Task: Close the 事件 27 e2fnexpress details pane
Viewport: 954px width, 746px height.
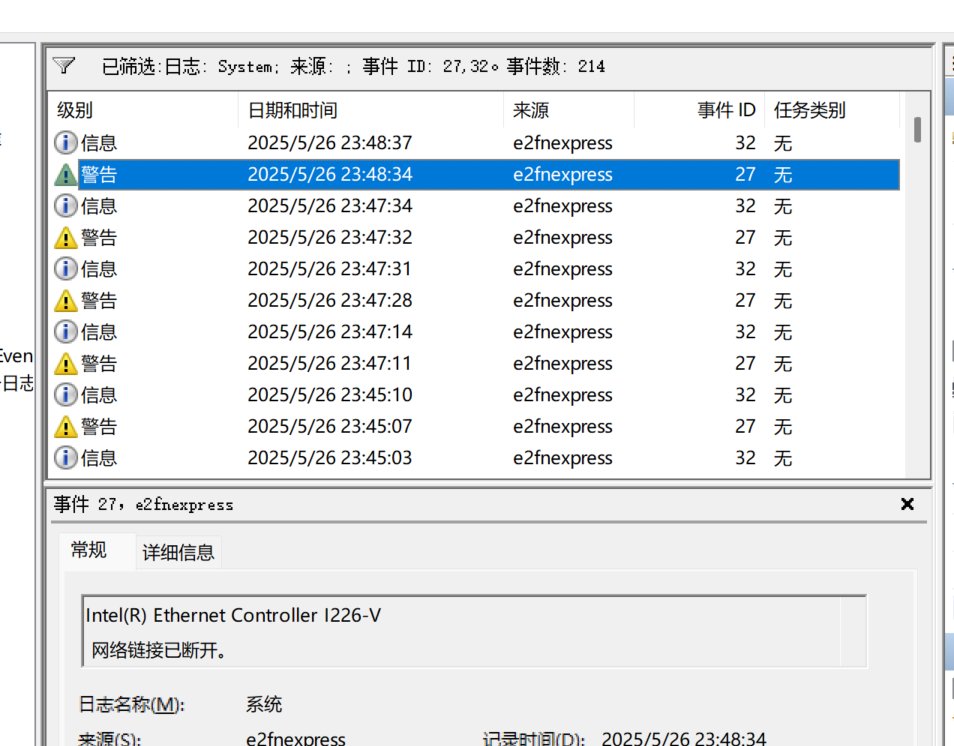Action: click(x=907, y=504)
